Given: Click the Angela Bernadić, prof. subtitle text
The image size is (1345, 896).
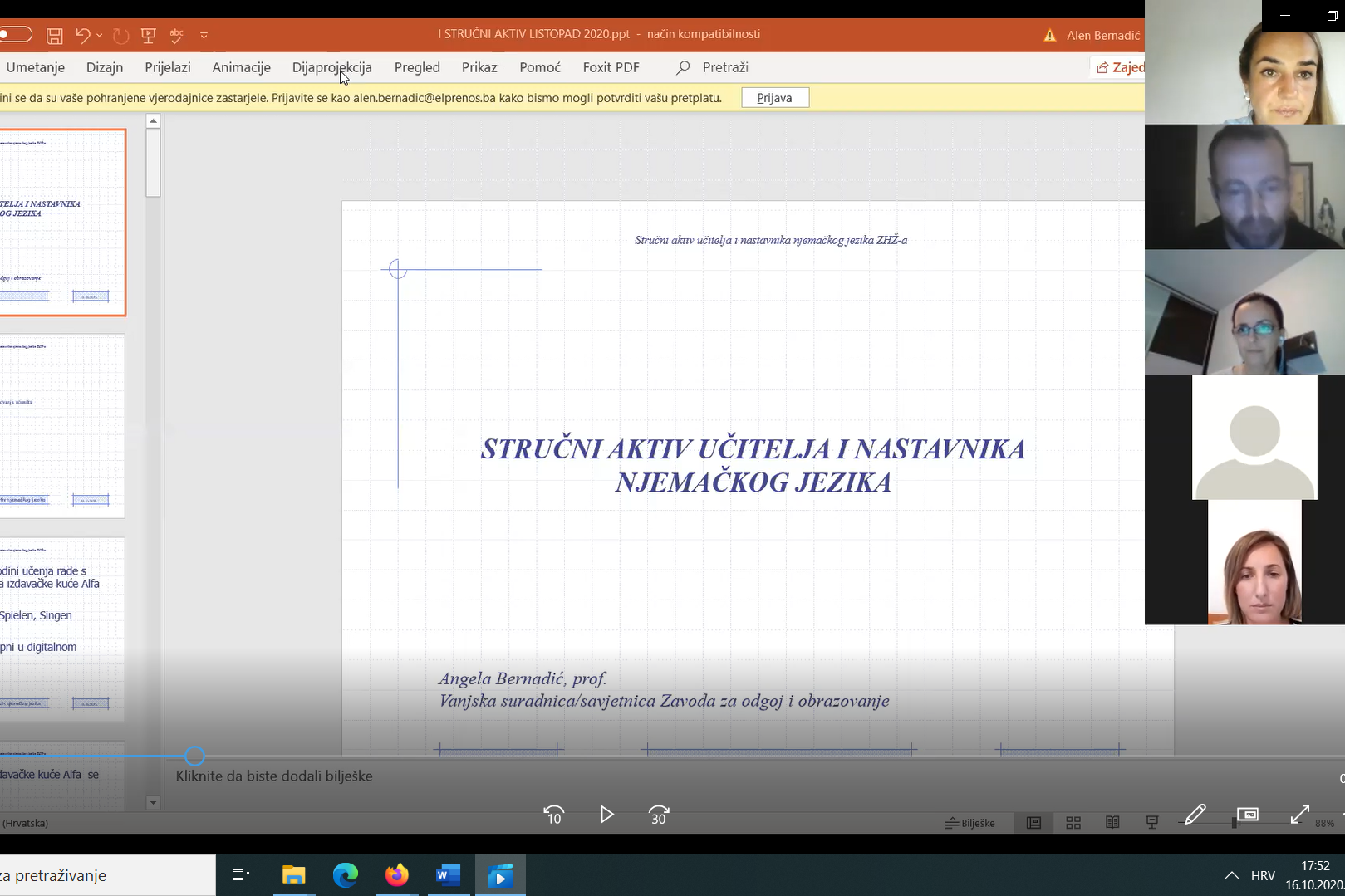Looking at the screenshot, I should coord(523,678).
